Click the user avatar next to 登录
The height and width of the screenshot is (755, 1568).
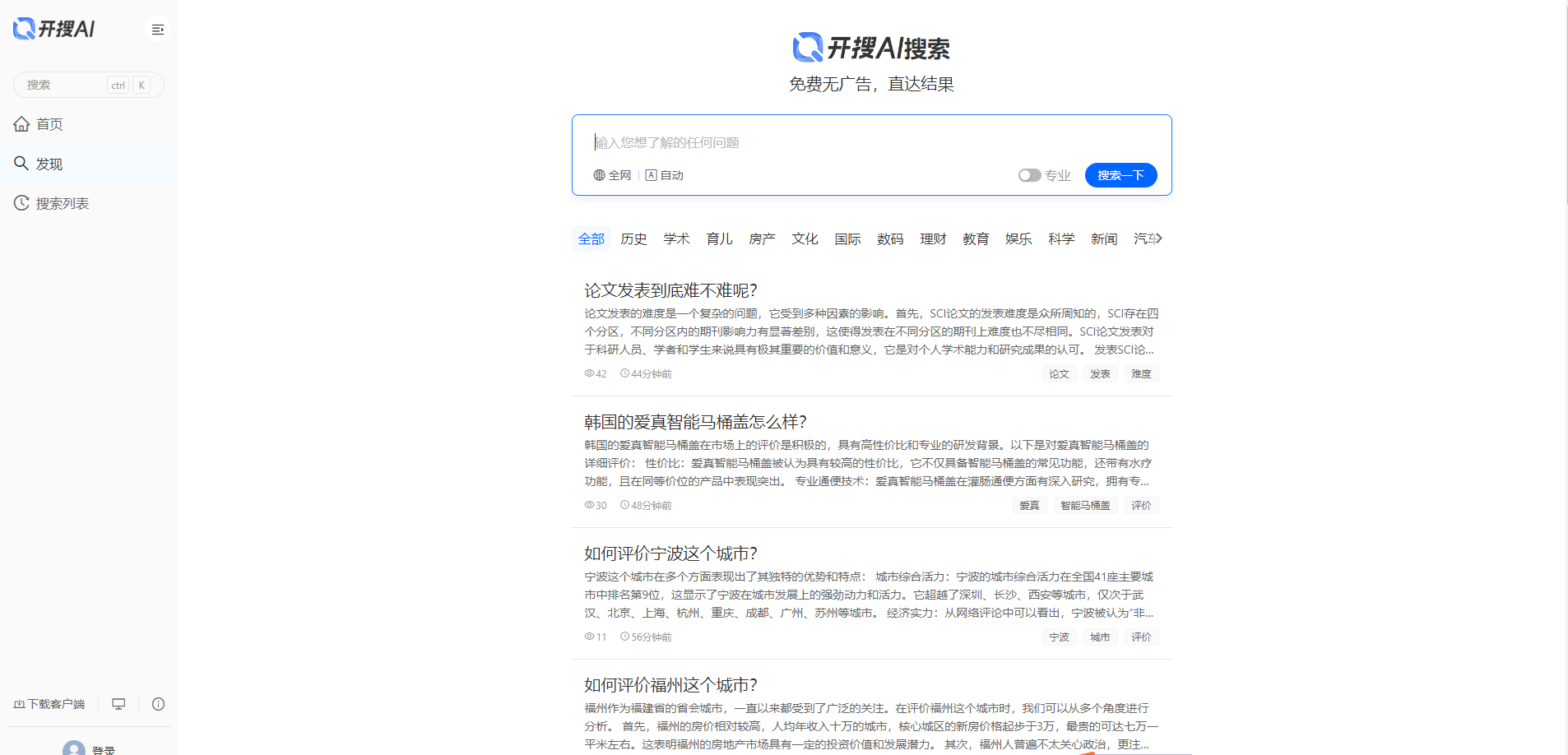point(74,748)
